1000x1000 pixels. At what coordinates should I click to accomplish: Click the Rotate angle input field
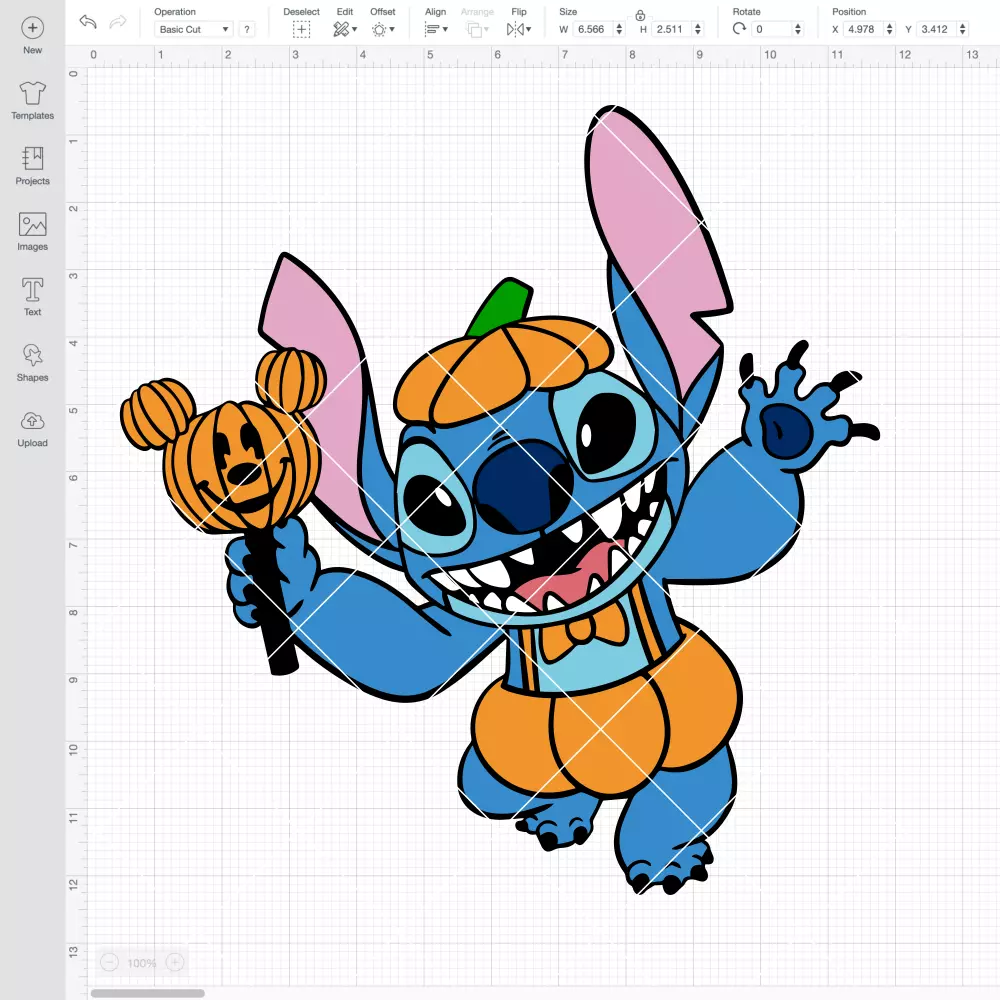coord(772,29)
